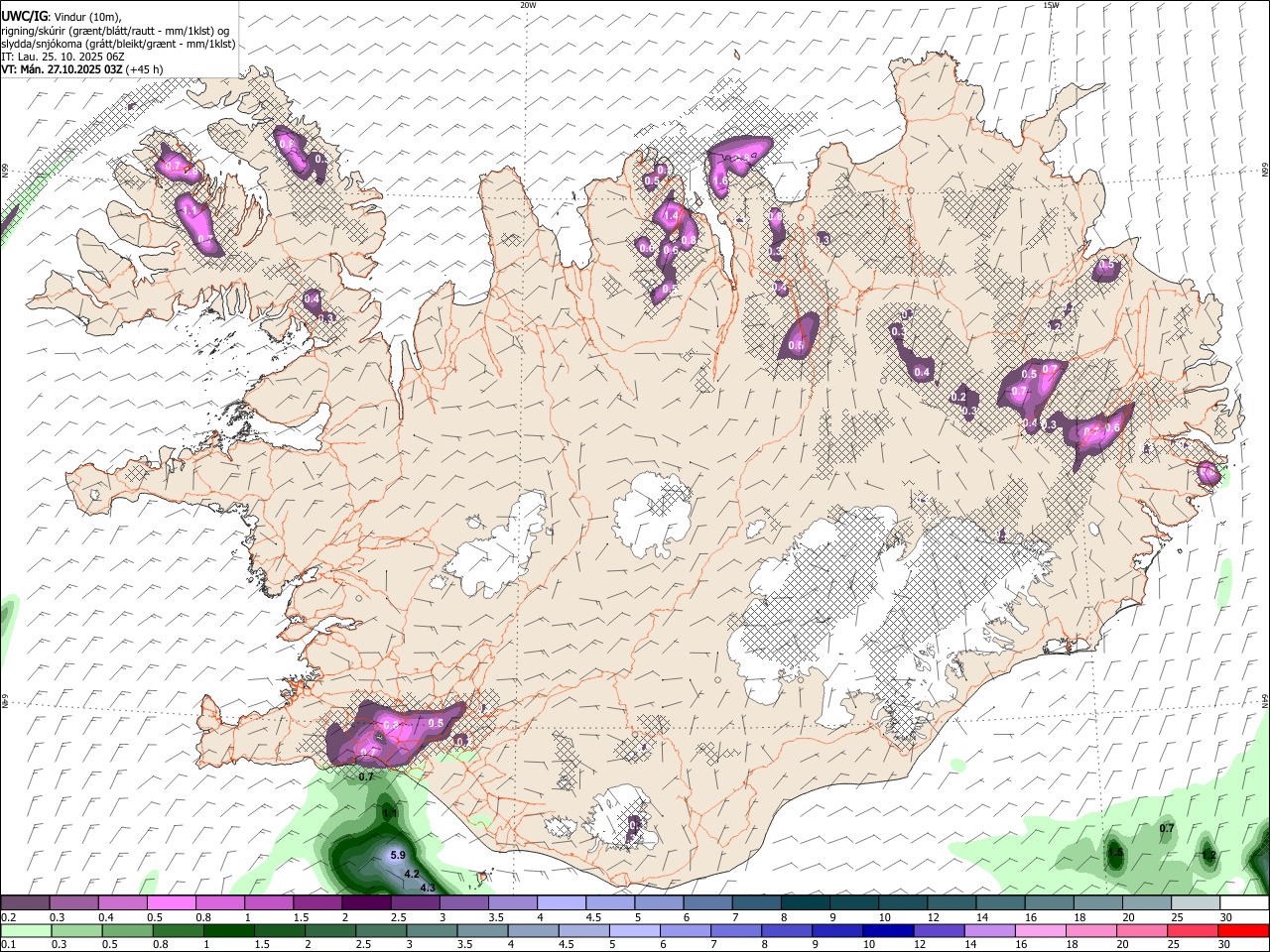Select pale grey swatch 25–30 in top scale
The width and height of the screenshot is (1270, 952).
(x=1195, y=903)
